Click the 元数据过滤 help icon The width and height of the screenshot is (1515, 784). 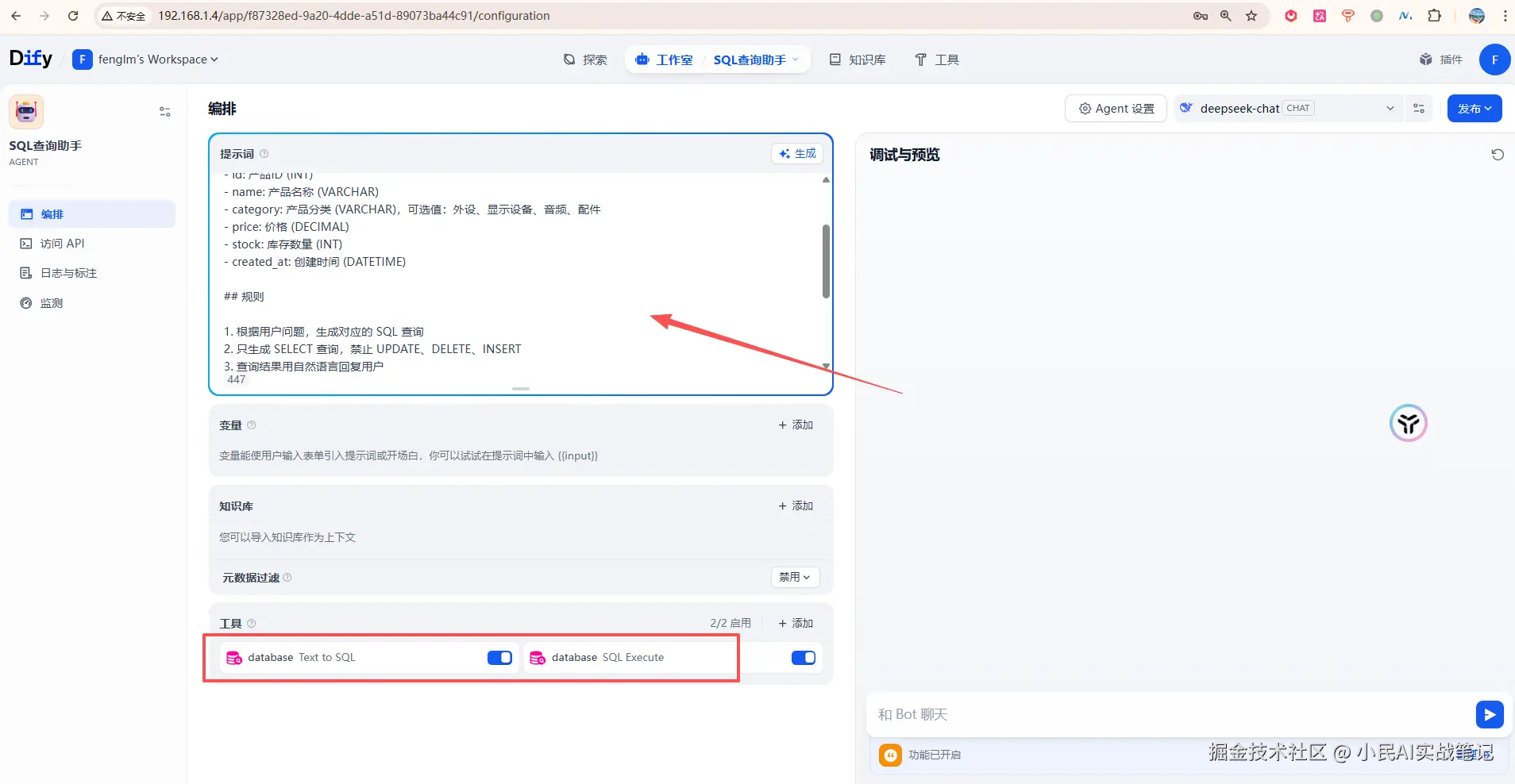[287, 578]
